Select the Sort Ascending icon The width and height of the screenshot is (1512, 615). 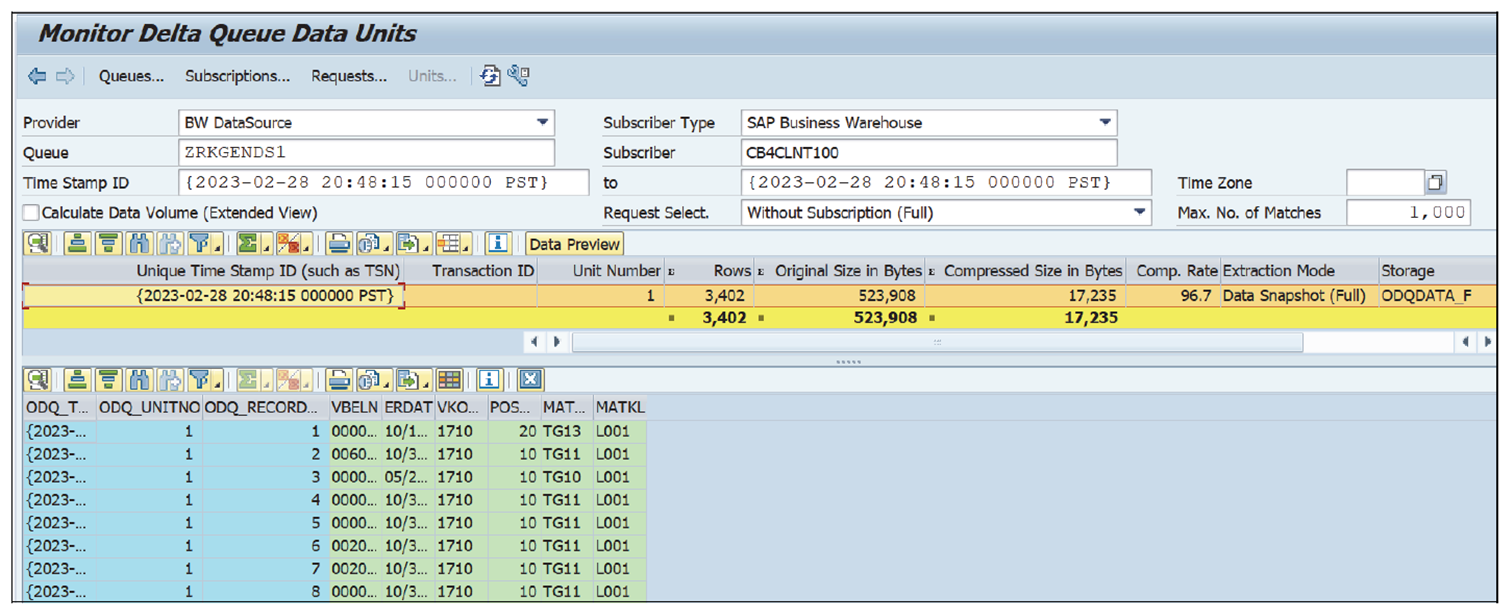(76, 243)
